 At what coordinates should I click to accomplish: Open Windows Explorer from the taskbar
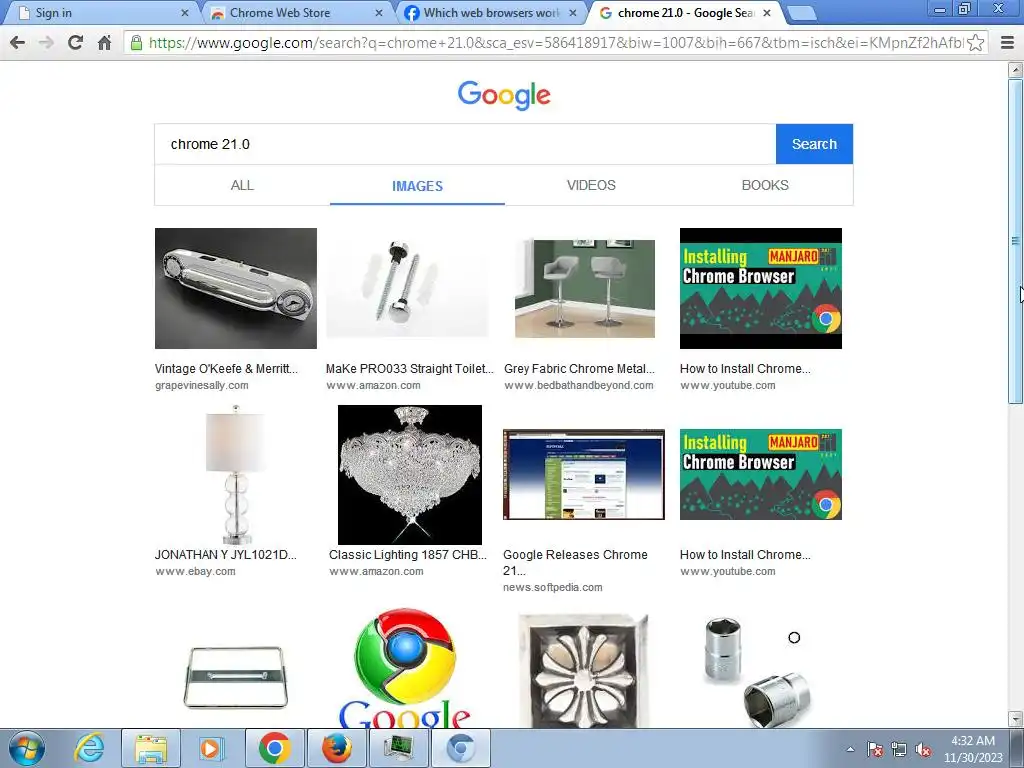[151, 748]
